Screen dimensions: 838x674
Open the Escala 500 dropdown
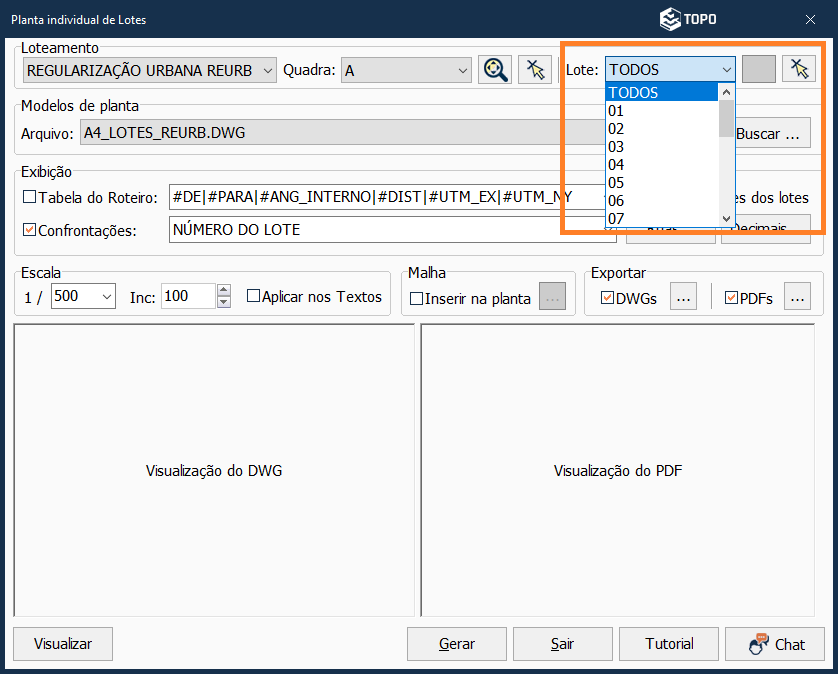coord(107,297)
